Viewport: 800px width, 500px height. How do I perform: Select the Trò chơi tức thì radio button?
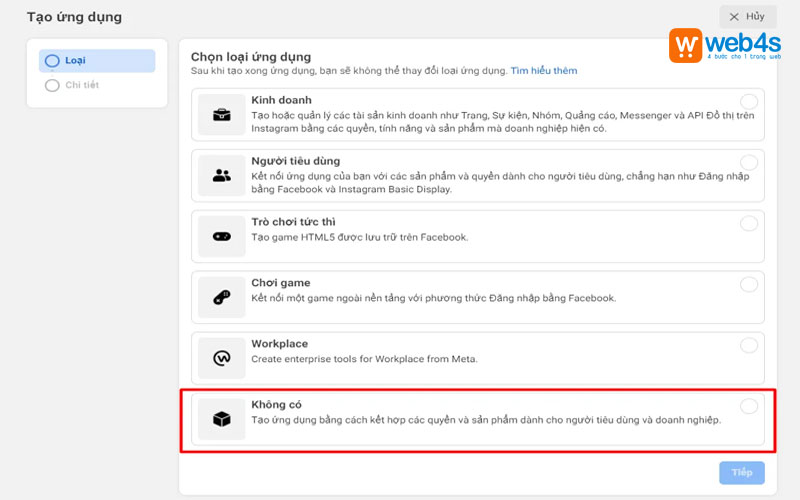(749, 223)
